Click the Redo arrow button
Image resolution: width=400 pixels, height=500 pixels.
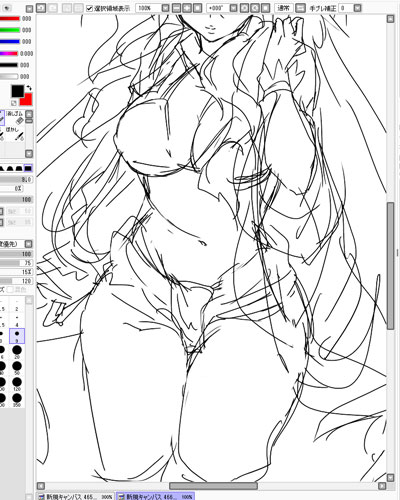(53, 8)
